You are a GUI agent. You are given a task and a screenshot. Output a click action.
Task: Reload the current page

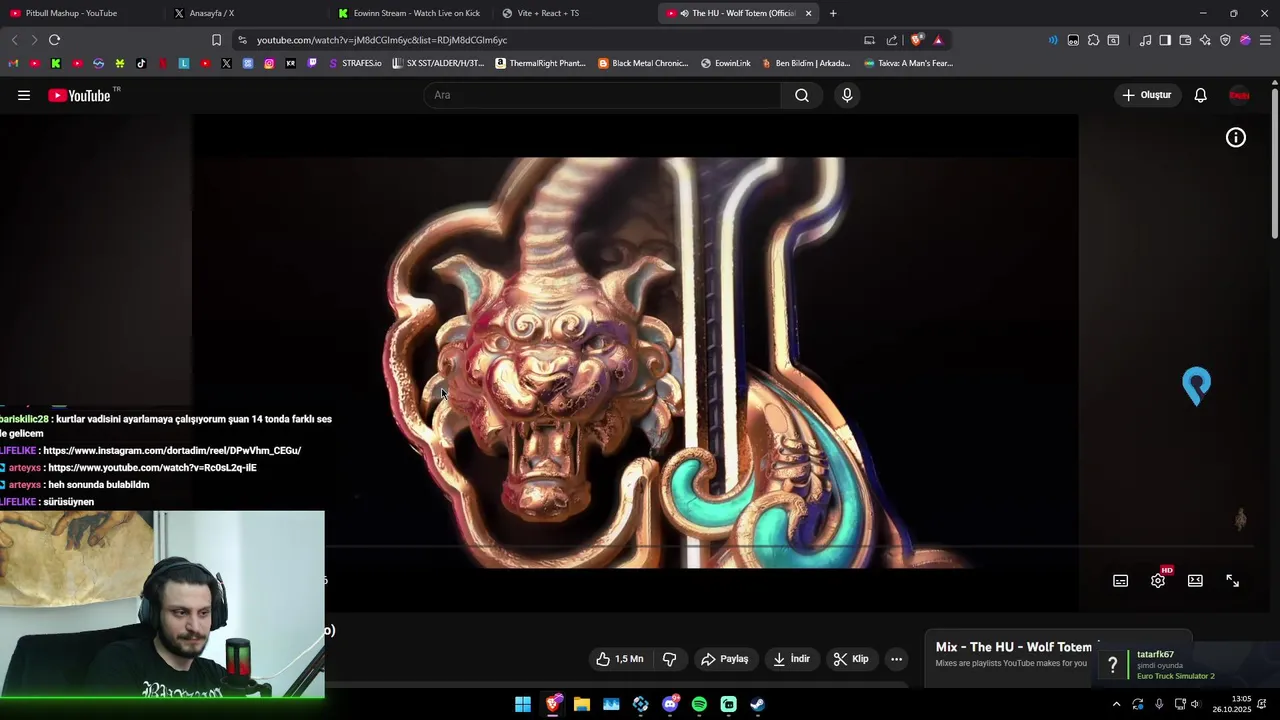click(x=54, y=40)
